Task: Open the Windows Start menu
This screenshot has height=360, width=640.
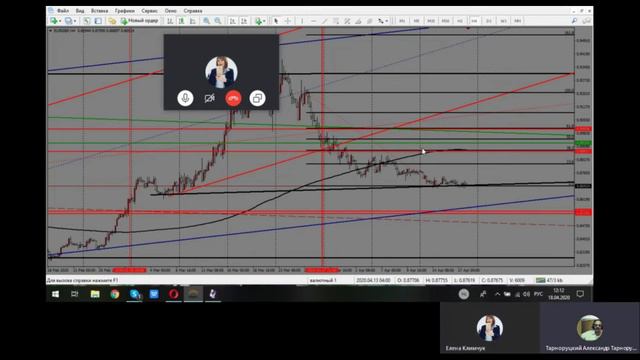Action: (56, 294)
